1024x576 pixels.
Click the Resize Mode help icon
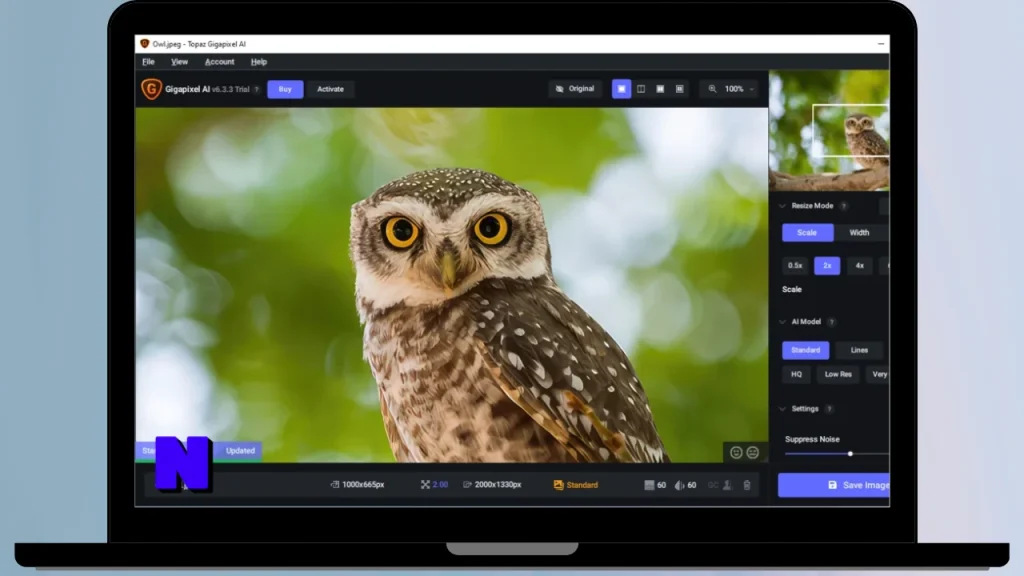coord(844,206)
